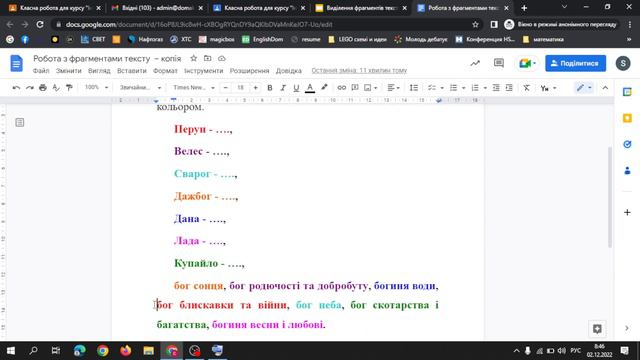Open the Google account avatar

pyautogui.click(x=623, y=63)
